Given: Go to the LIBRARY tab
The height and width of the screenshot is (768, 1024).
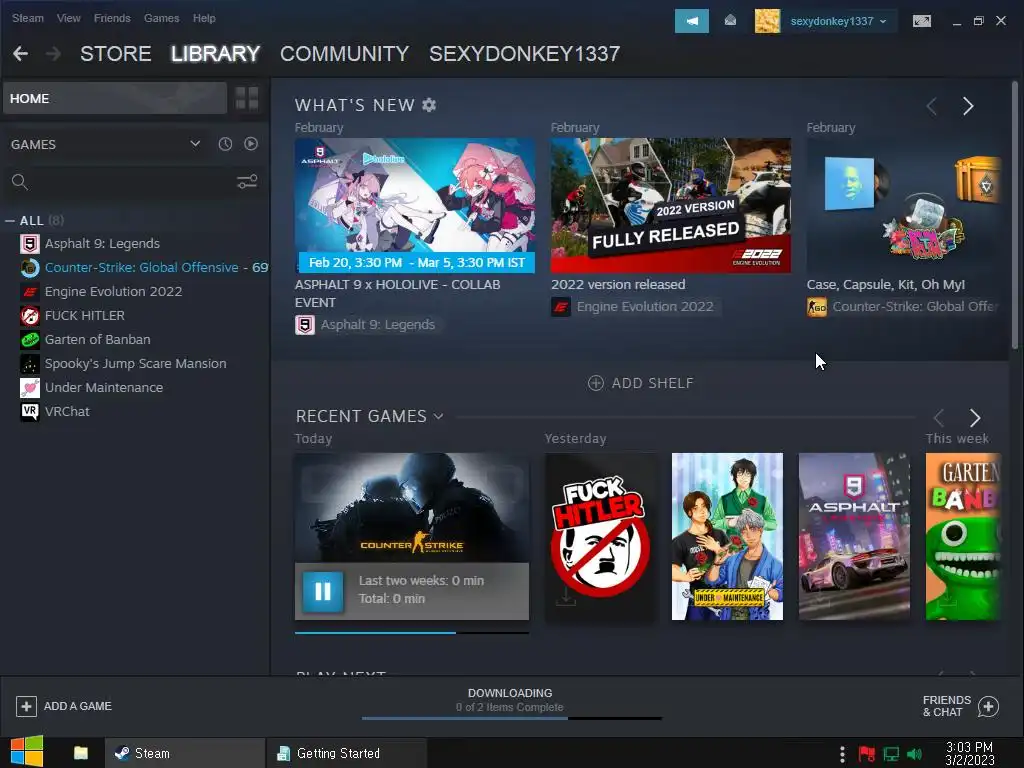Looking at the screenshot, I should coord(216,54).
